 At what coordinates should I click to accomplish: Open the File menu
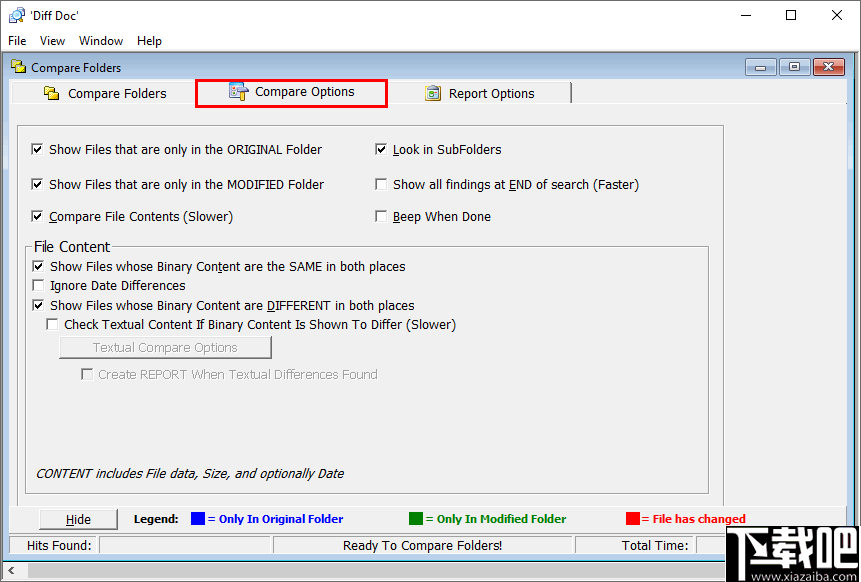point(17,41)
